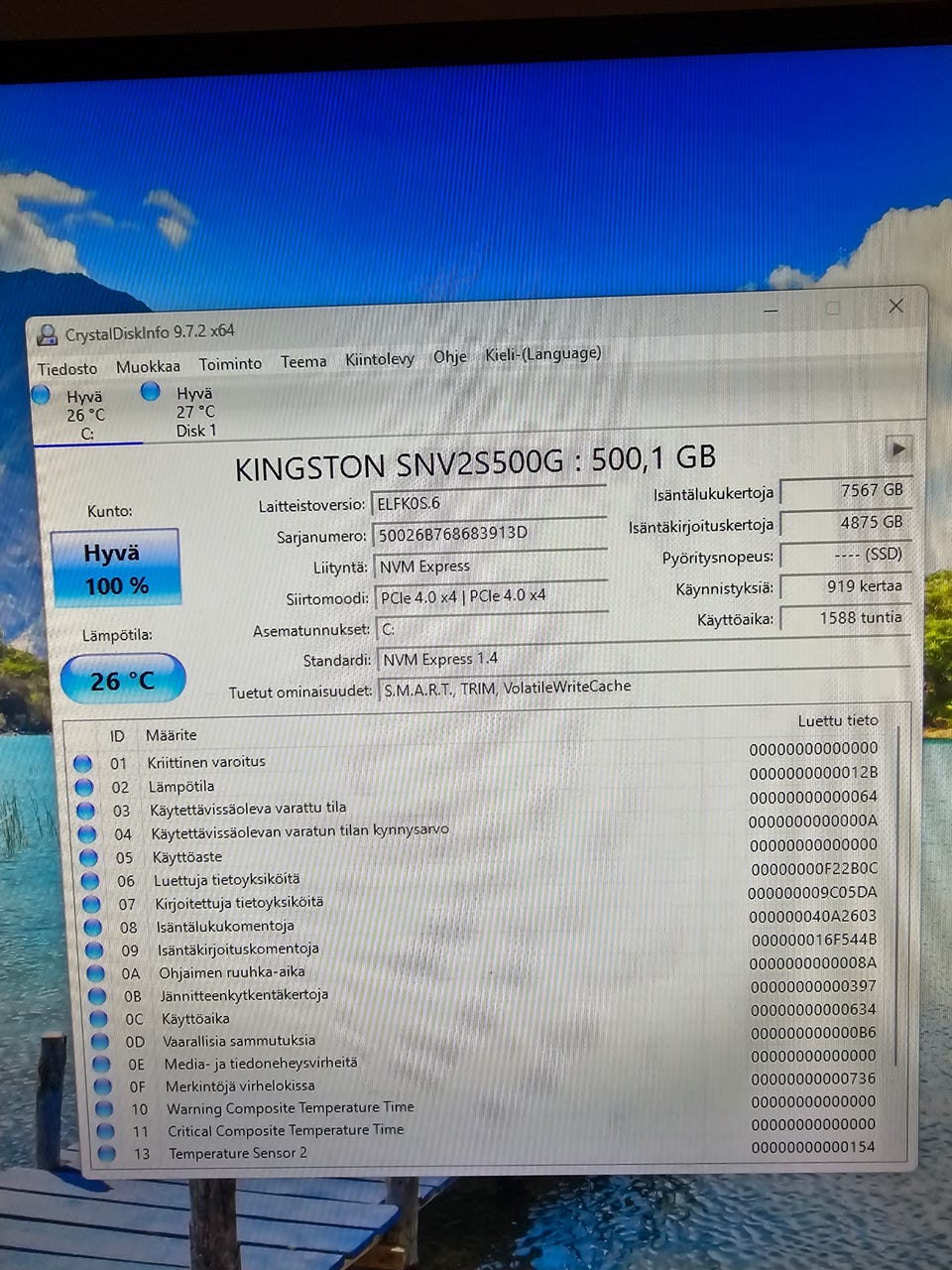
Task: Open the Toiminto menu
Action: coord(230,364)
